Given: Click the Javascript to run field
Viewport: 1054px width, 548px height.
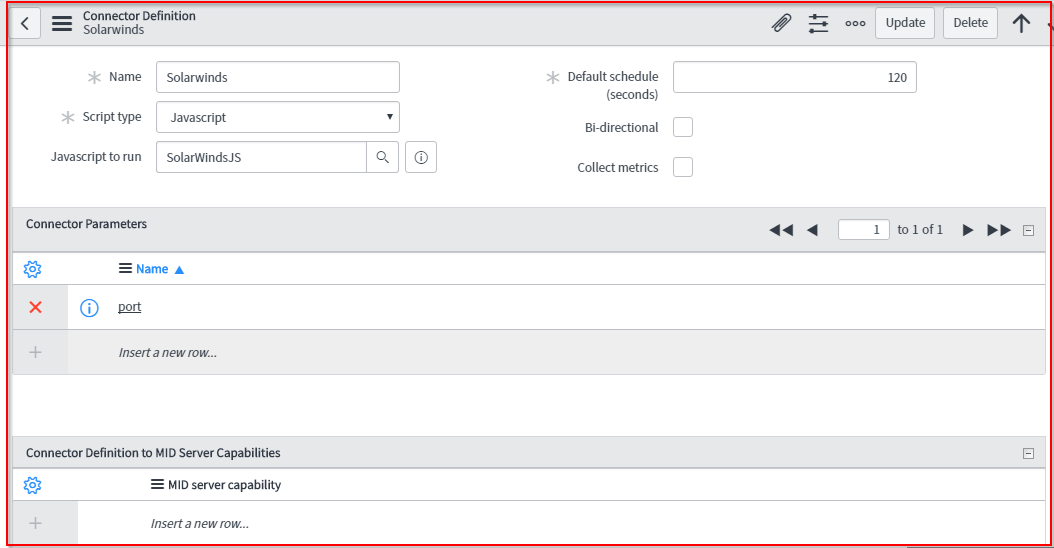Looking at the screenshot, I should point(261,157).
